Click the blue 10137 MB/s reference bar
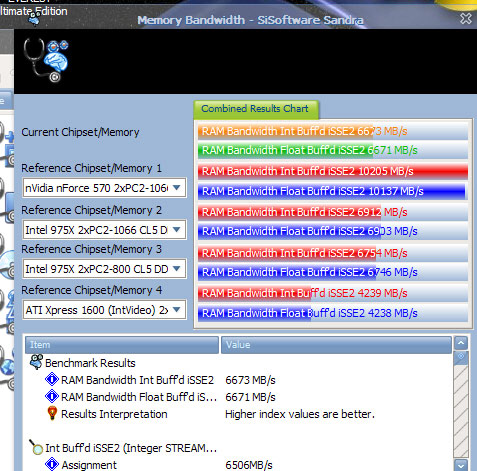The width and height of the screenshot is (477, 471). coord(333,191)
